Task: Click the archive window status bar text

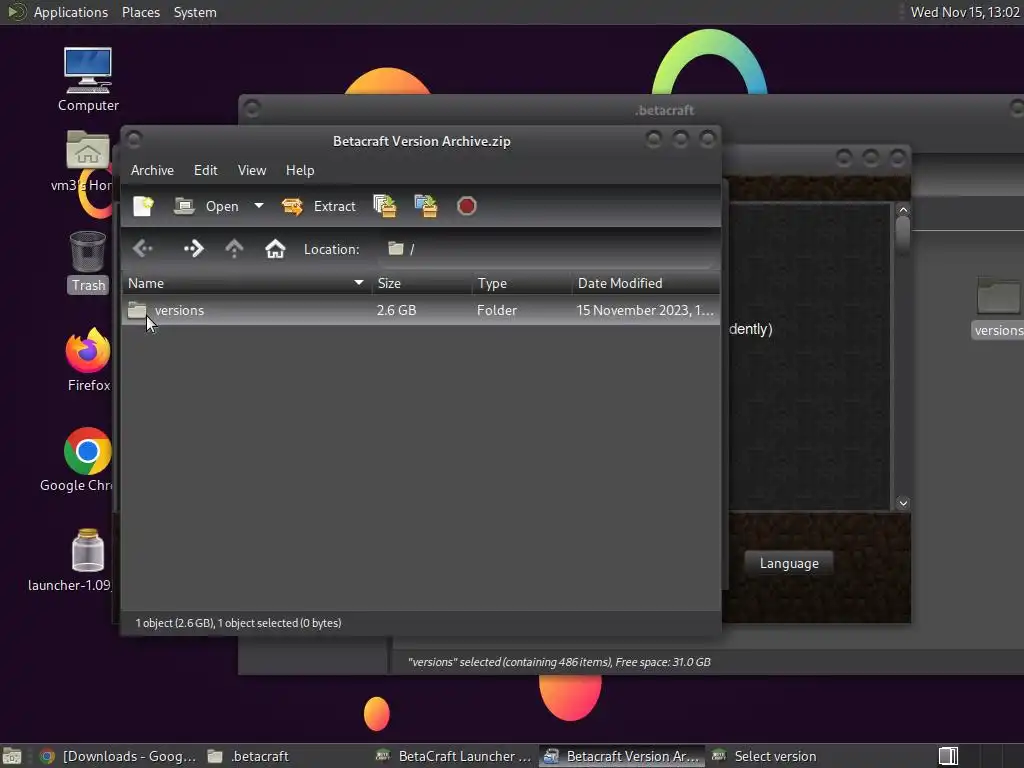Action: (238, 623)
